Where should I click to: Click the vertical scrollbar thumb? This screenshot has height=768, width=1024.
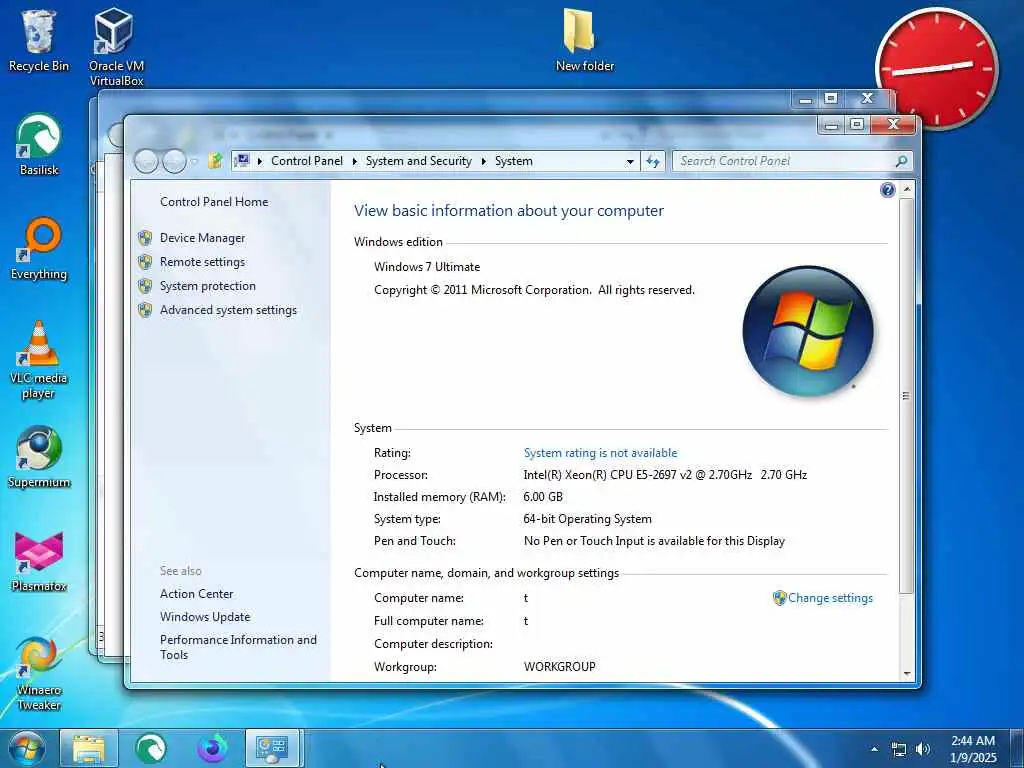click(906, 396)
